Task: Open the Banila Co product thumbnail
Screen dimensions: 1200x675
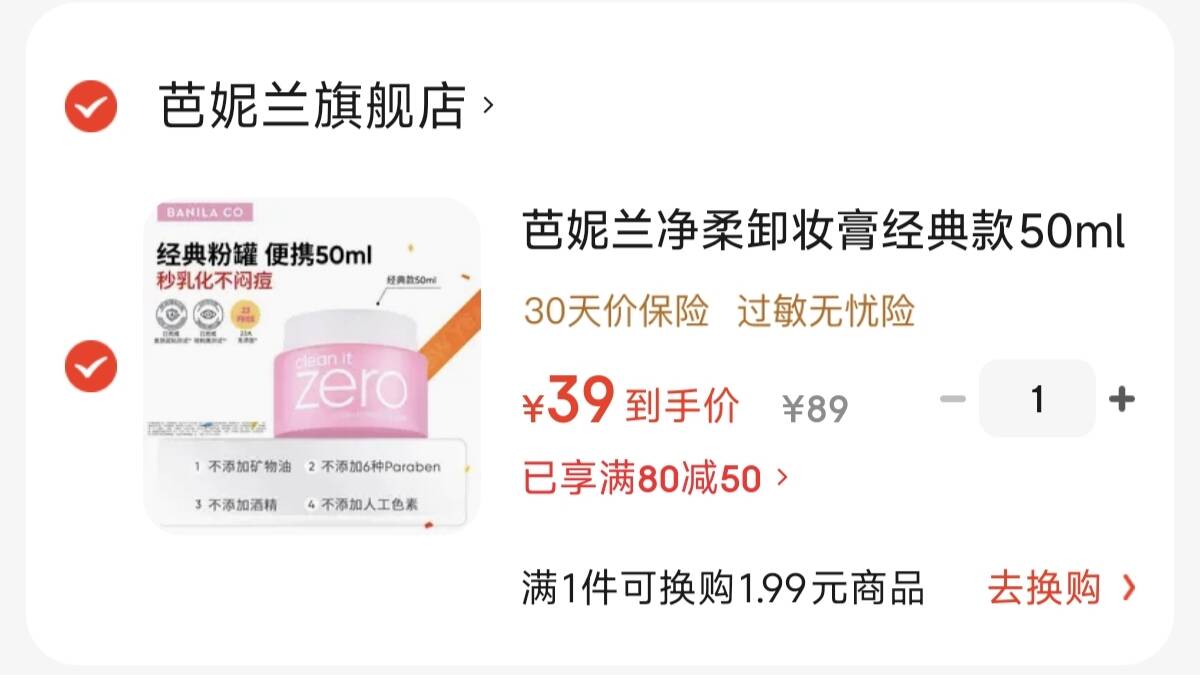Action: pos(313,364)
